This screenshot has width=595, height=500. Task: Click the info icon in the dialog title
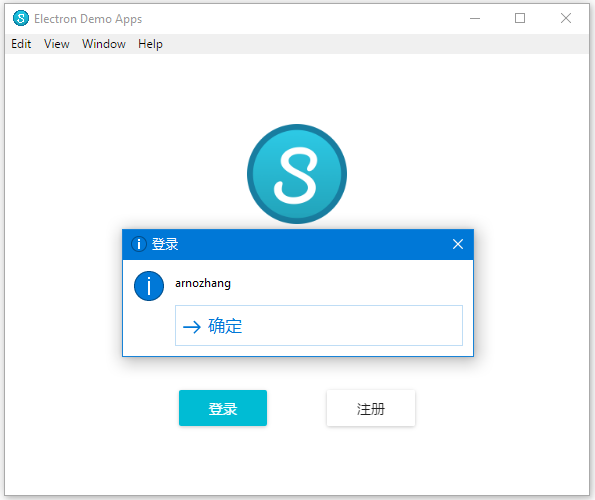pos(139,244)
